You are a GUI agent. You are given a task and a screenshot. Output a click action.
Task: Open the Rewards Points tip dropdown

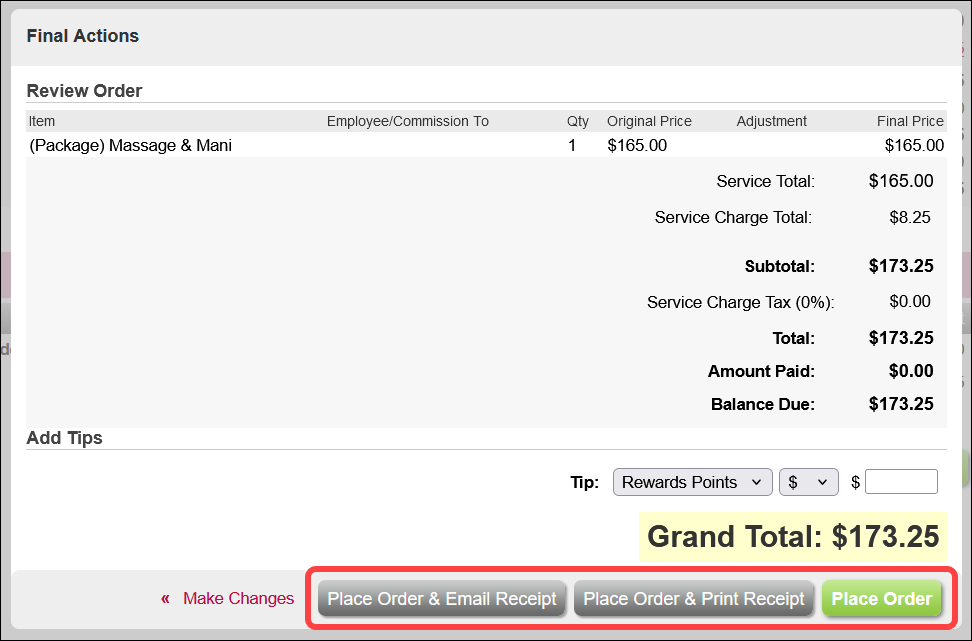[x=692, y=482]
